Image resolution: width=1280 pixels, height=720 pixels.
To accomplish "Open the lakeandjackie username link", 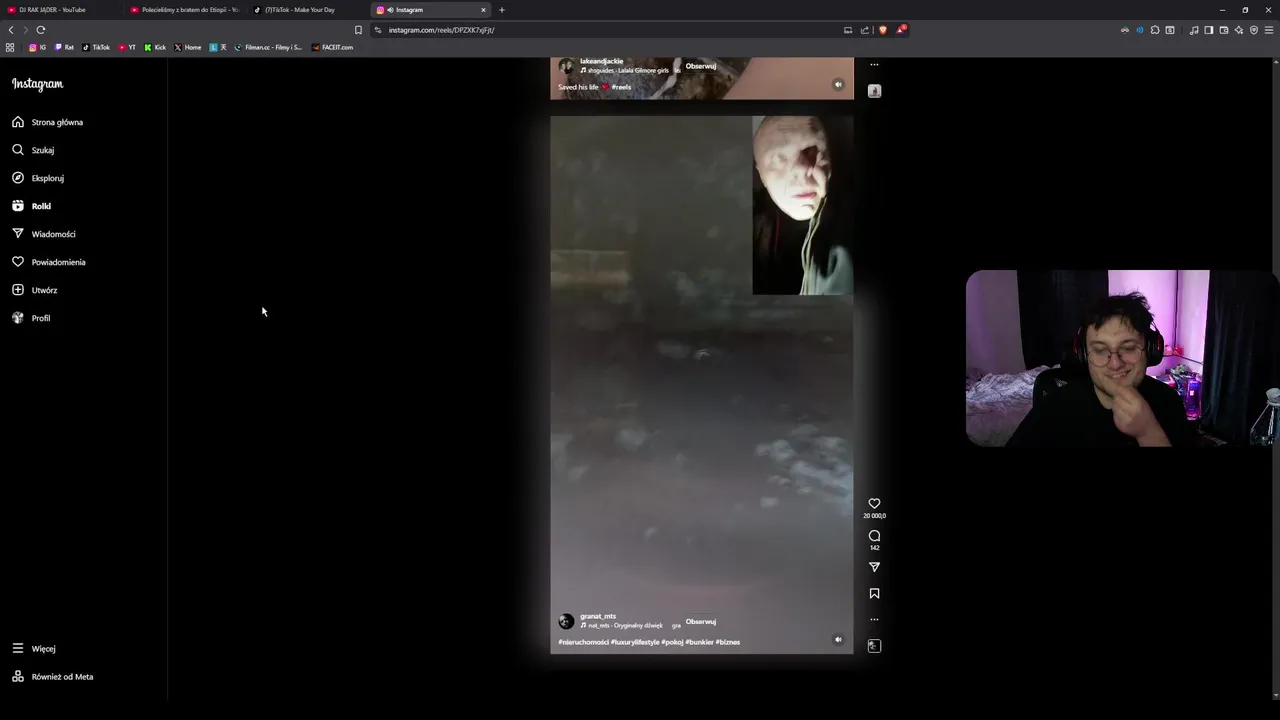I will pos(601,61).
